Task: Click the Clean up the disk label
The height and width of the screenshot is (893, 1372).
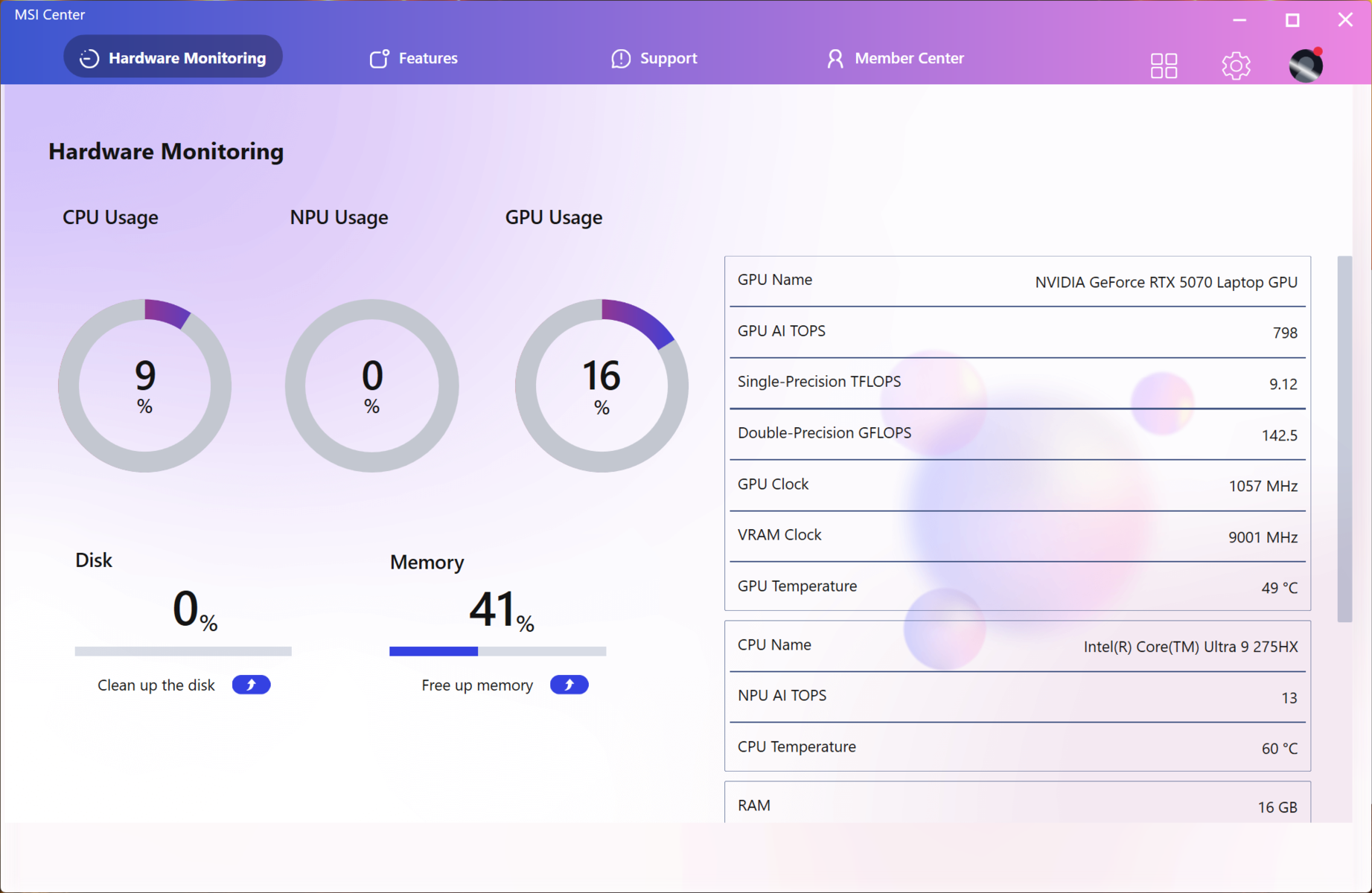Action: point(156,685)
